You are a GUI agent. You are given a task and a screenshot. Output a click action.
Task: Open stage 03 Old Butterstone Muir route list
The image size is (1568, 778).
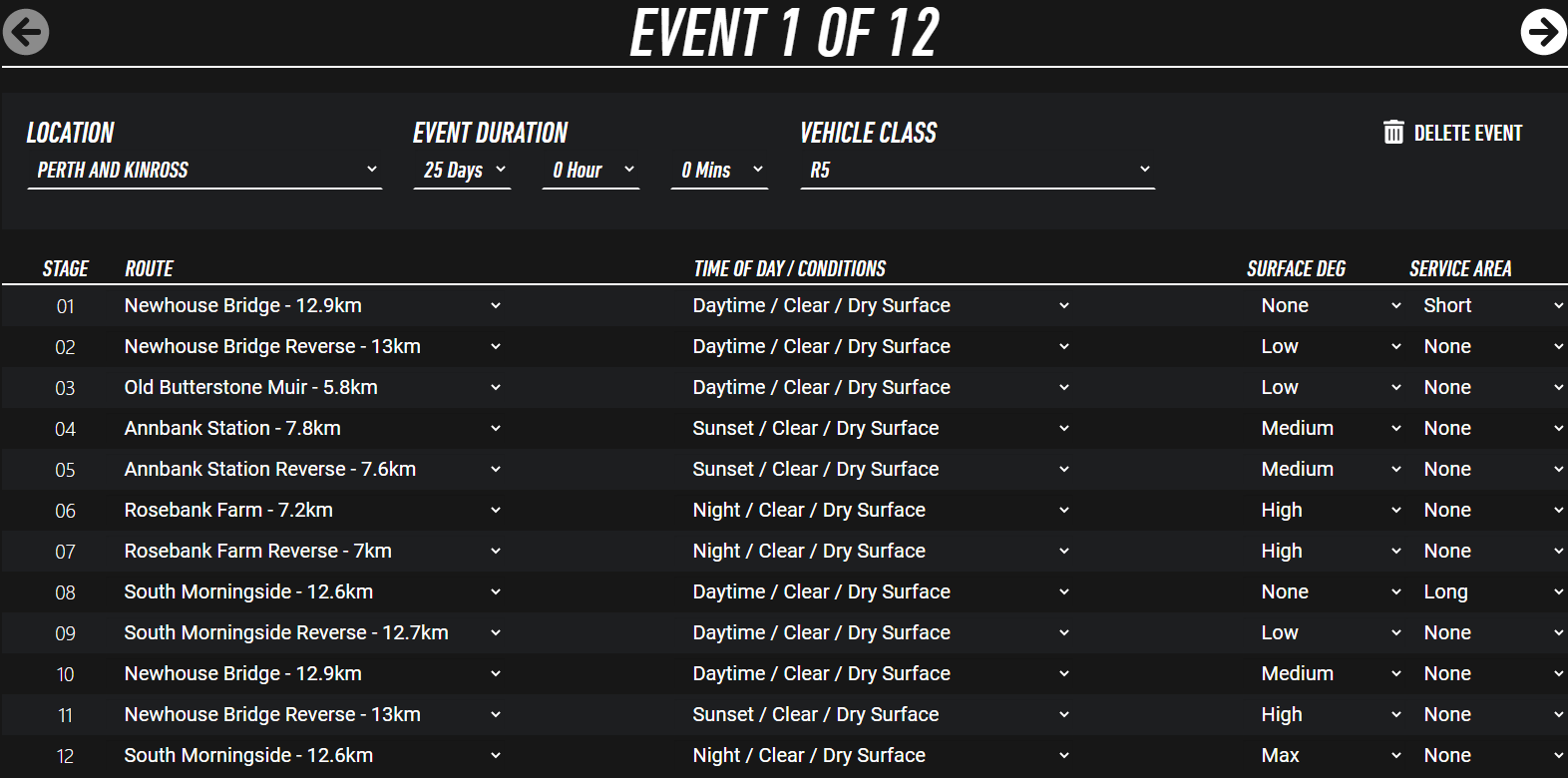pos(496,388)
